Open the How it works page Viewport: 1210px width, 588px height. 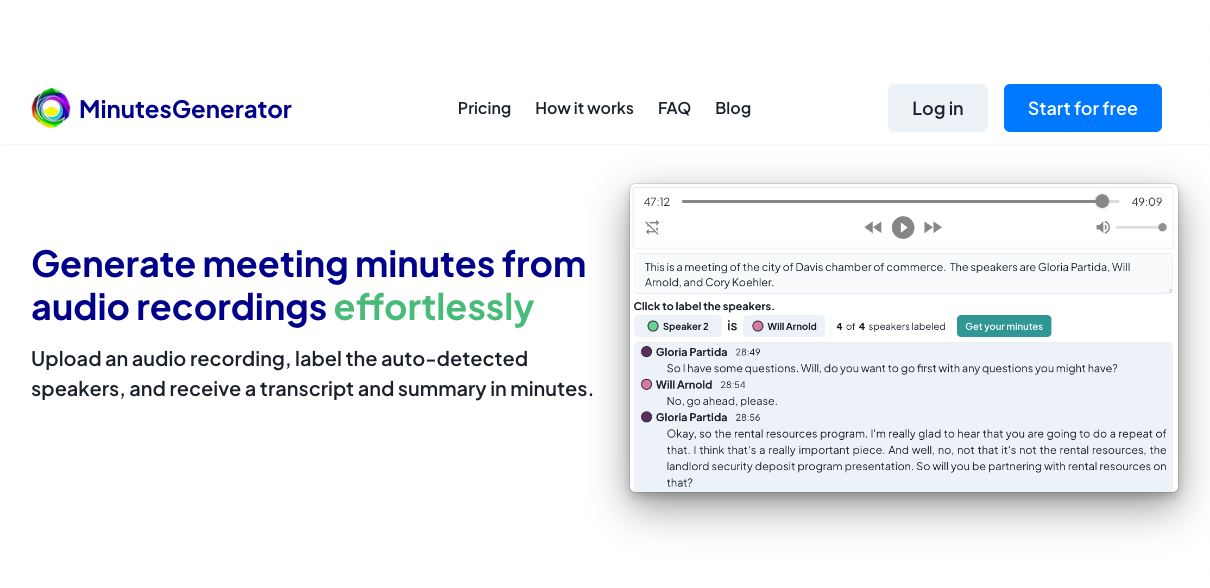point(584,108)
